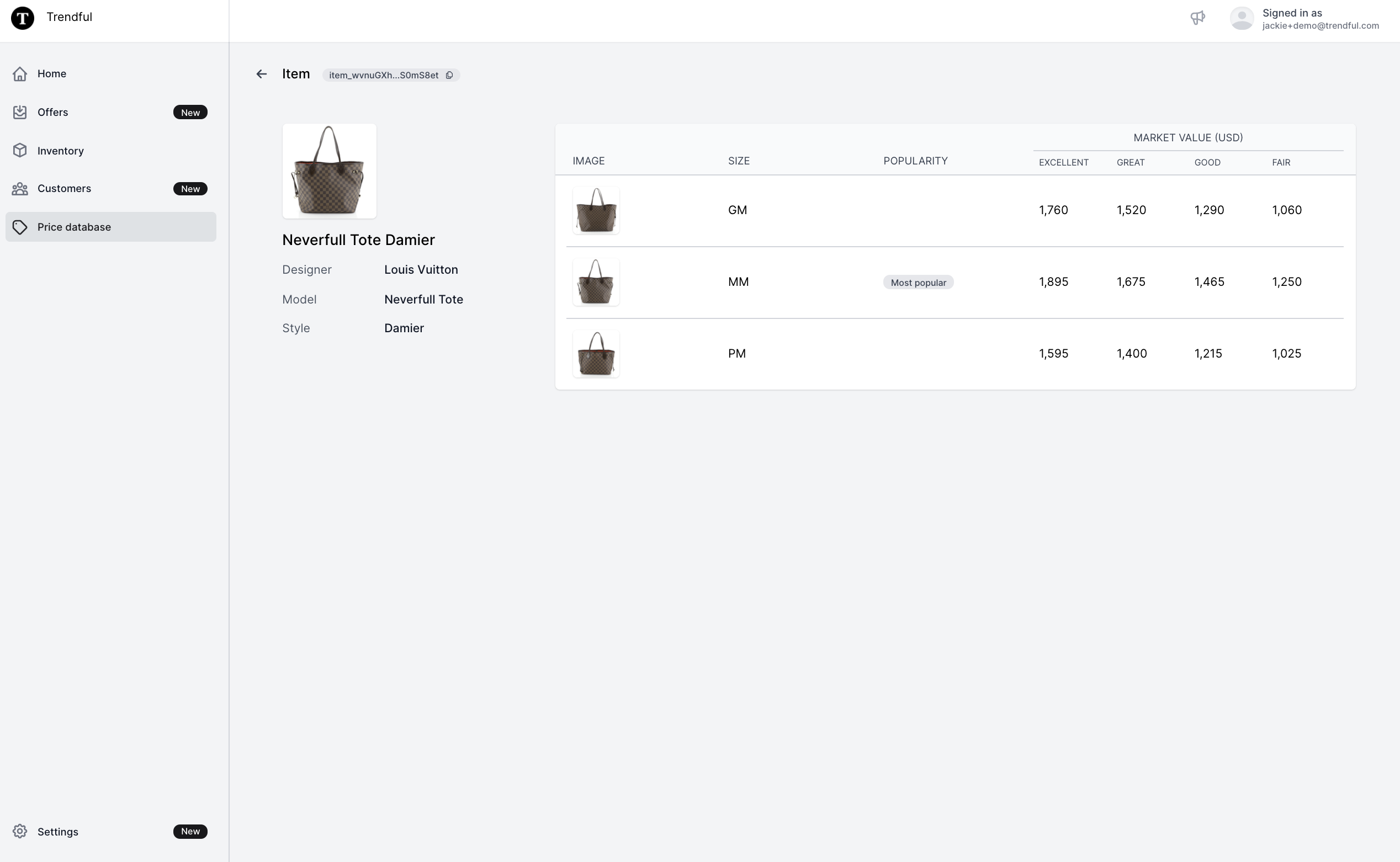This screenshot has height=862, width=1400.
Task: Click the Trendful logo icon
Action: pyautogui.click(x=23, y=18)
